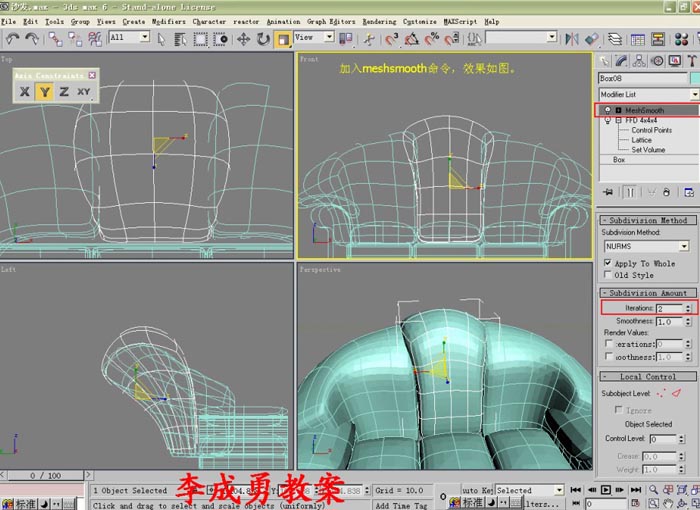Open the Rendering menu
The height and width of the screenshot is (510, 700).
(x=379, y=21)
